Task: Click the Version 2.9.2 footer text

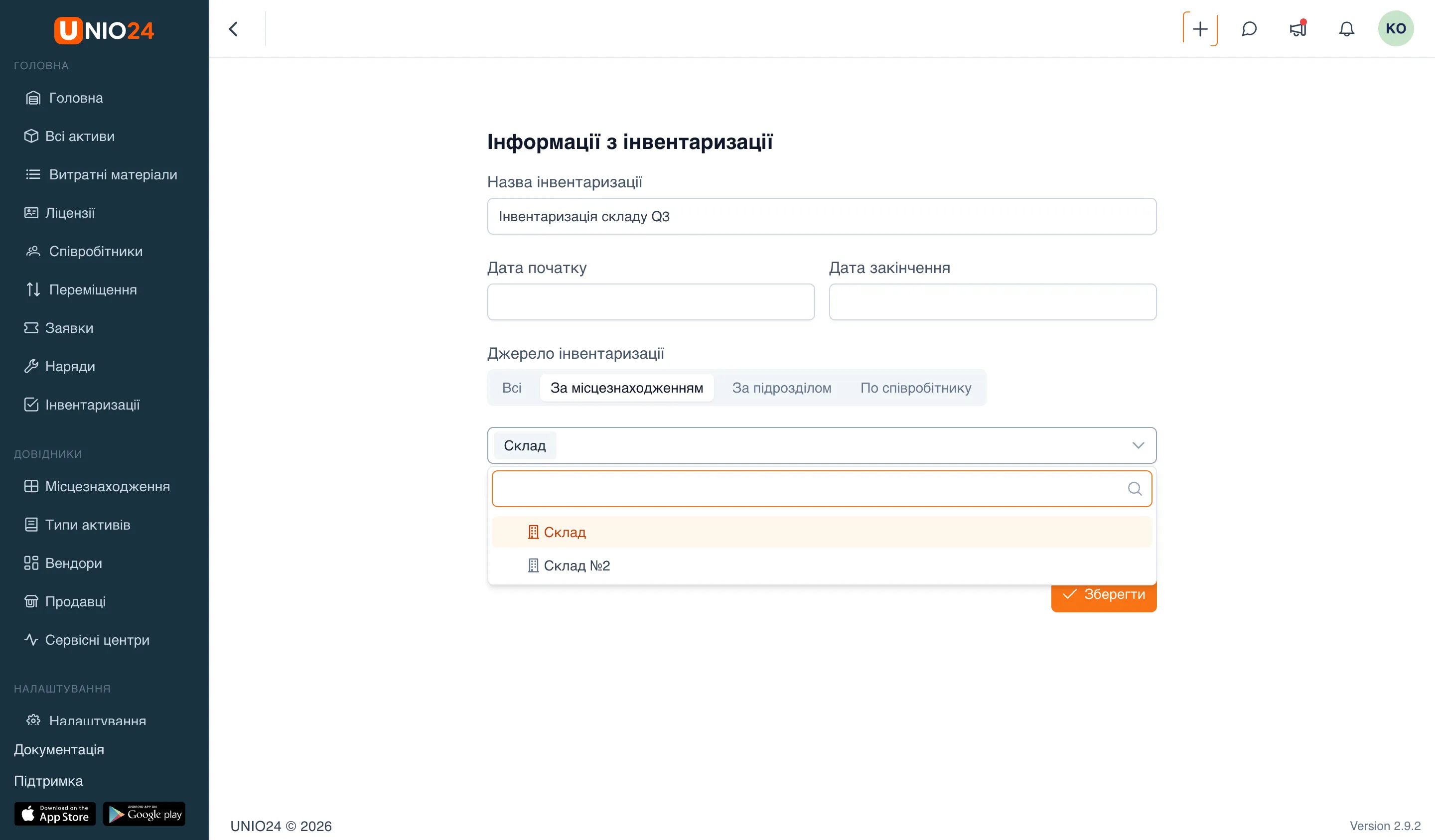Action: 1385,826
